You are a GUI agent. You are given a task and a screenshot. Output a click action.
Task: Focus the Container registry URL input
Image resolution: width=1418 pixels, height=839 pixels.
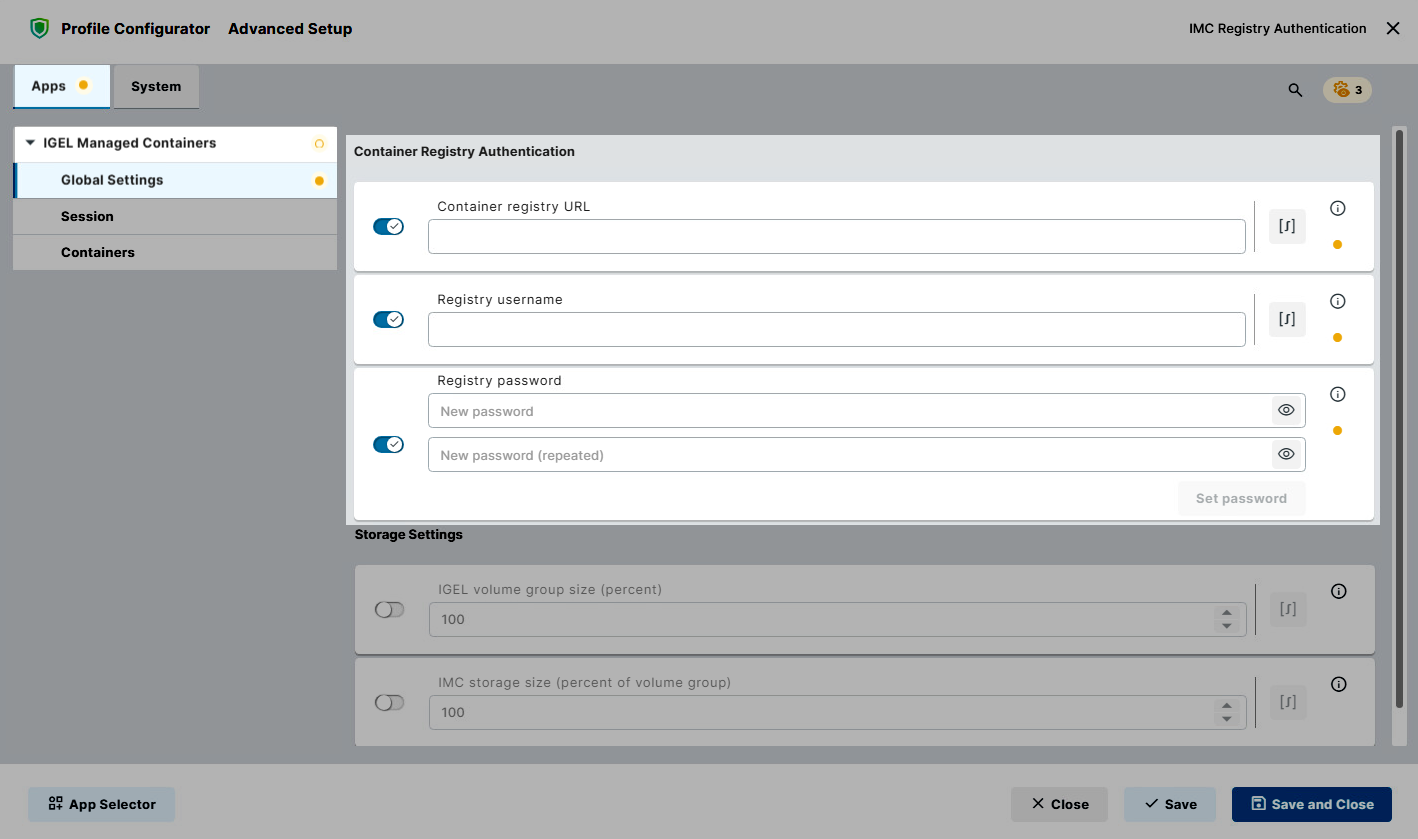click(x=837, y=236)
